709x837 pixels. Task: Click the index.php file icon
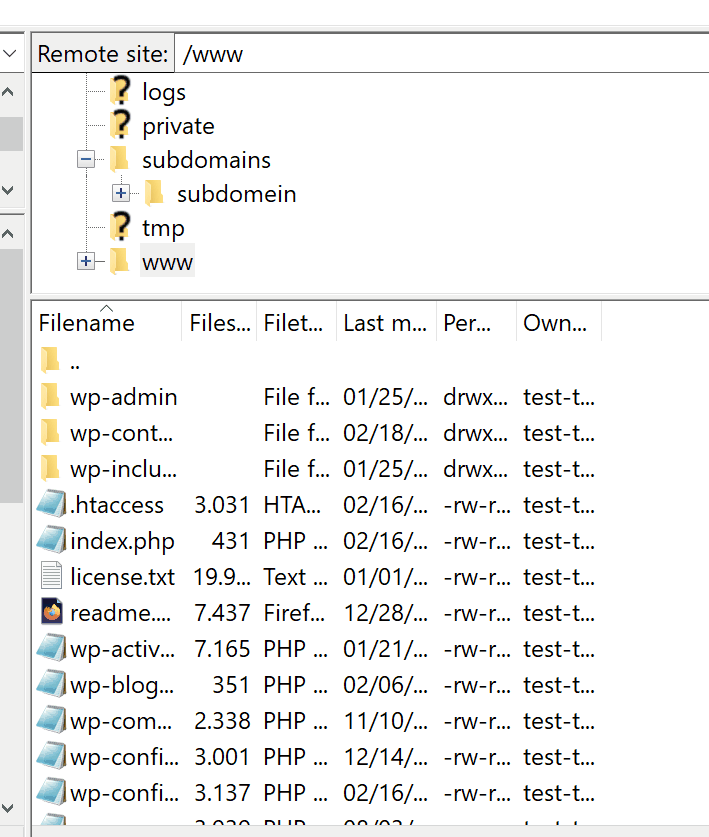51,540
